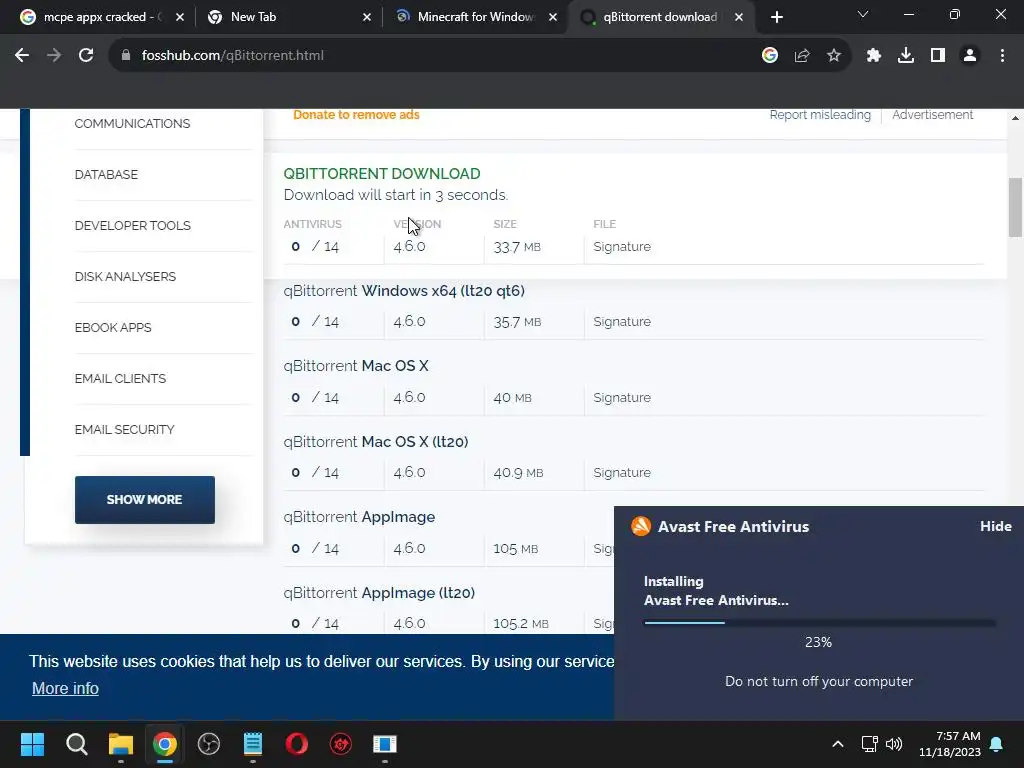1024x768 pixels.
Task: Open Signature for the 33.7 MB file
Action: click(x=622, y=247)
